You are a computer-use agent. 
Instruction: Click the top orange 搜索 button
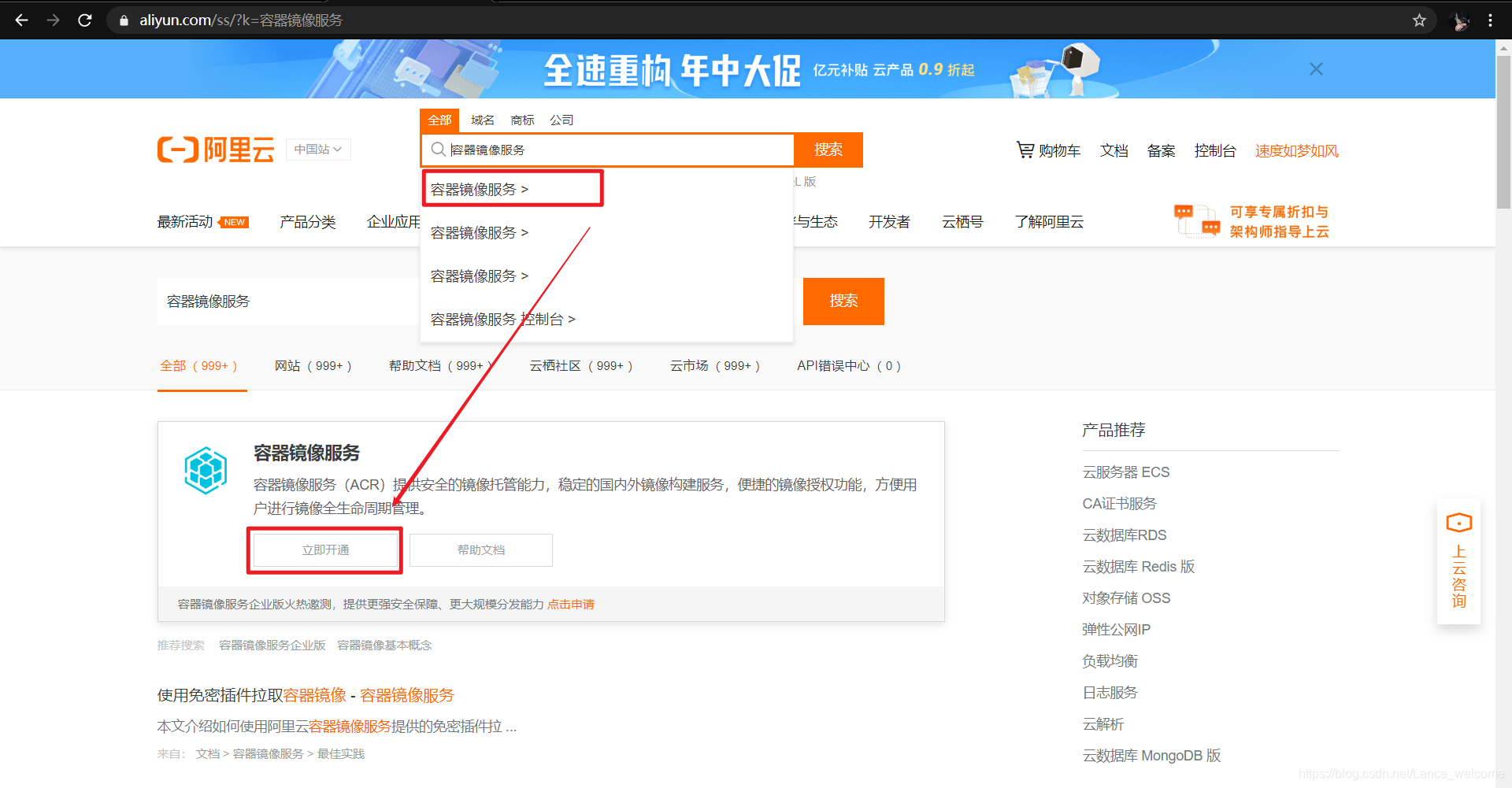coord(828,150)
